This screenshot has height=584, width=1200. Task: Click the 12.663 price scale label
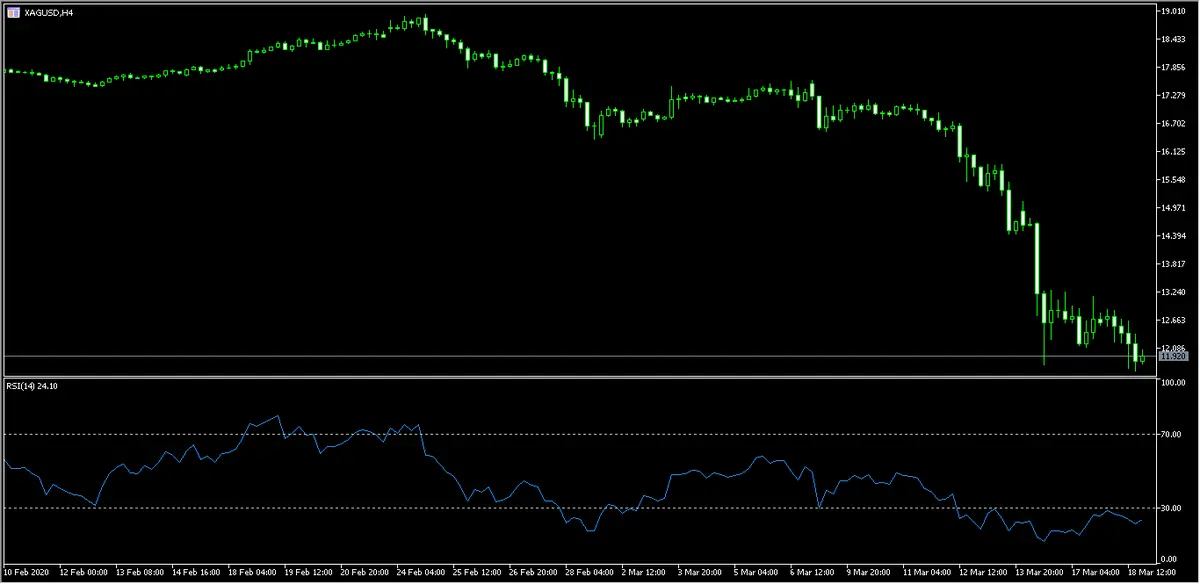point(1172,321)
